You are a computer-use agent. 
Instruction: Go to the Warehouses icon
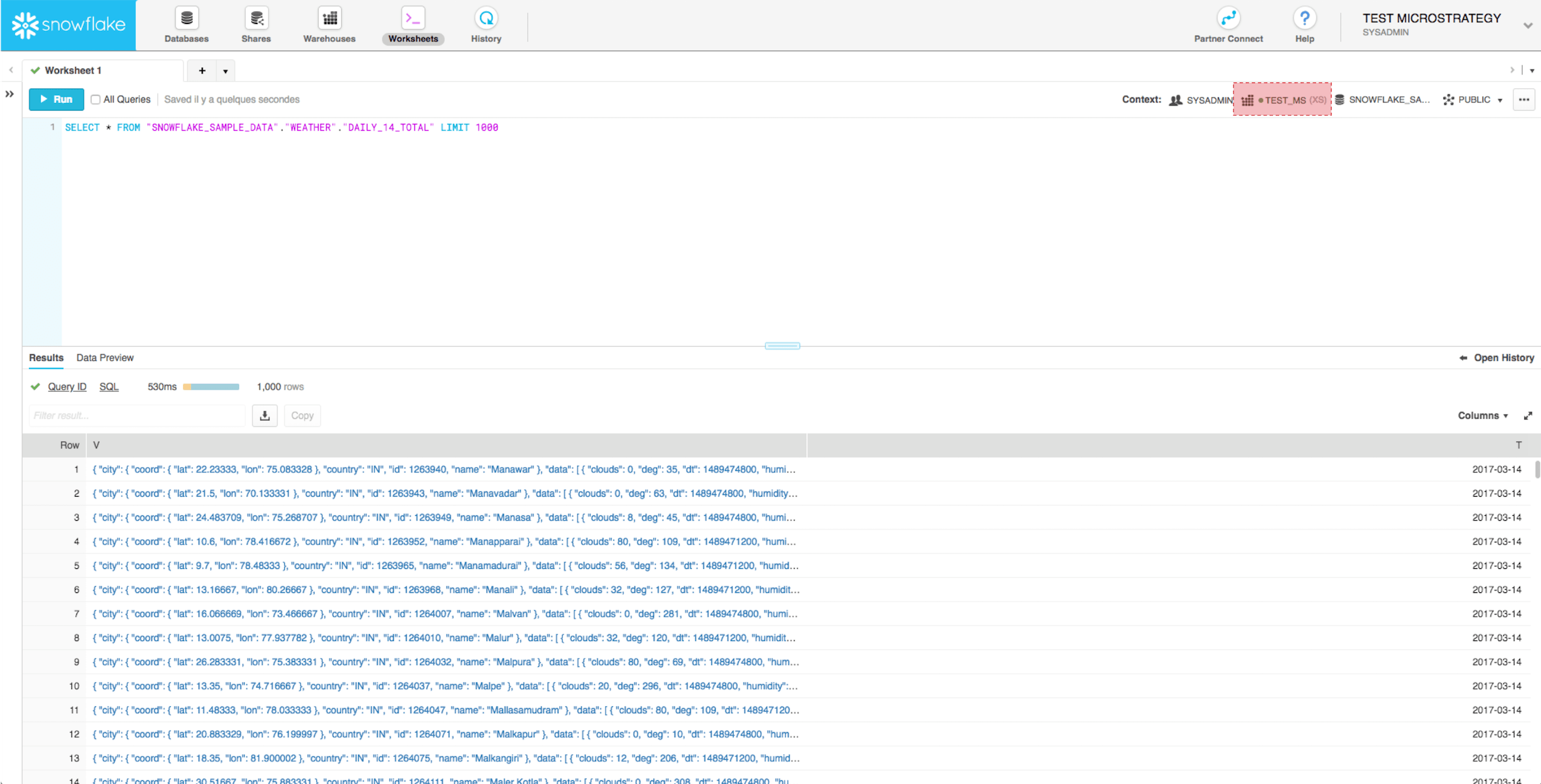point(329,19)
